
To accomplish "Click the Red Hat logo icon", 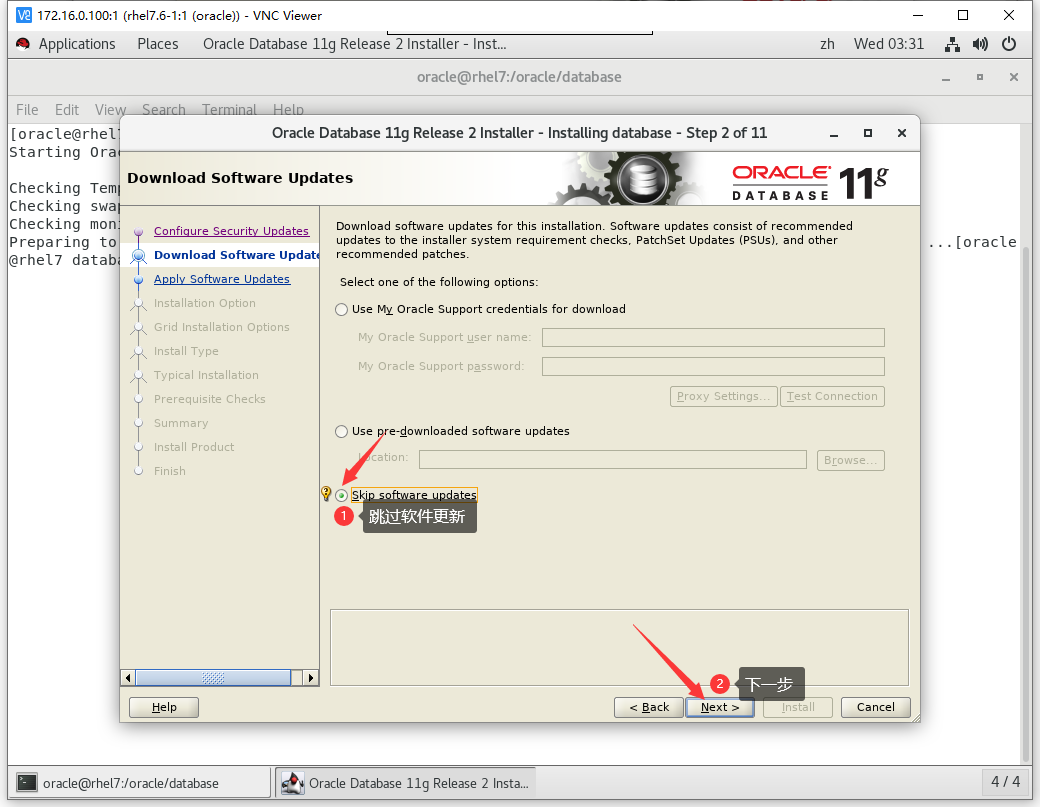I will 23,44.
